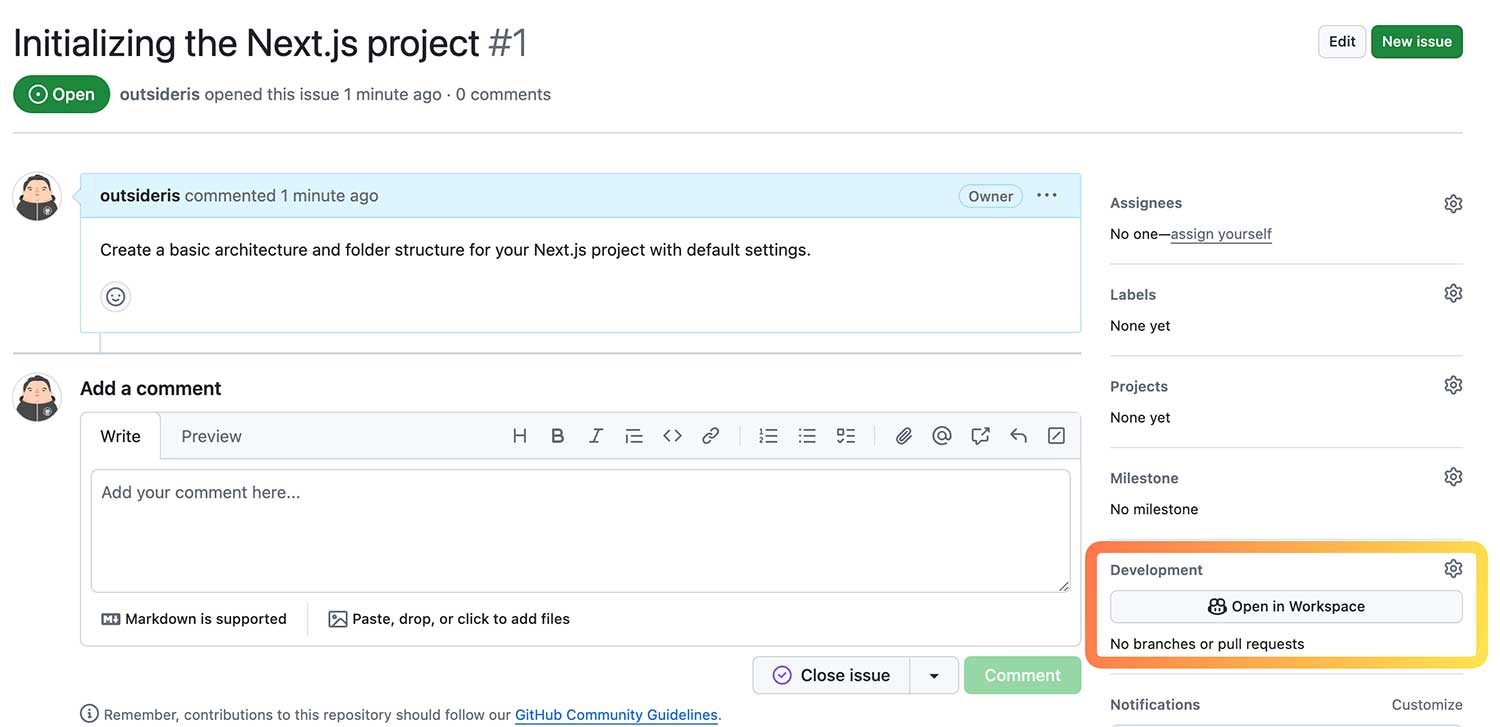This screenshot has height=727, width=1500.
Task: Open saved replies with the reply arrow icon
Action: tap(1018, 436)
